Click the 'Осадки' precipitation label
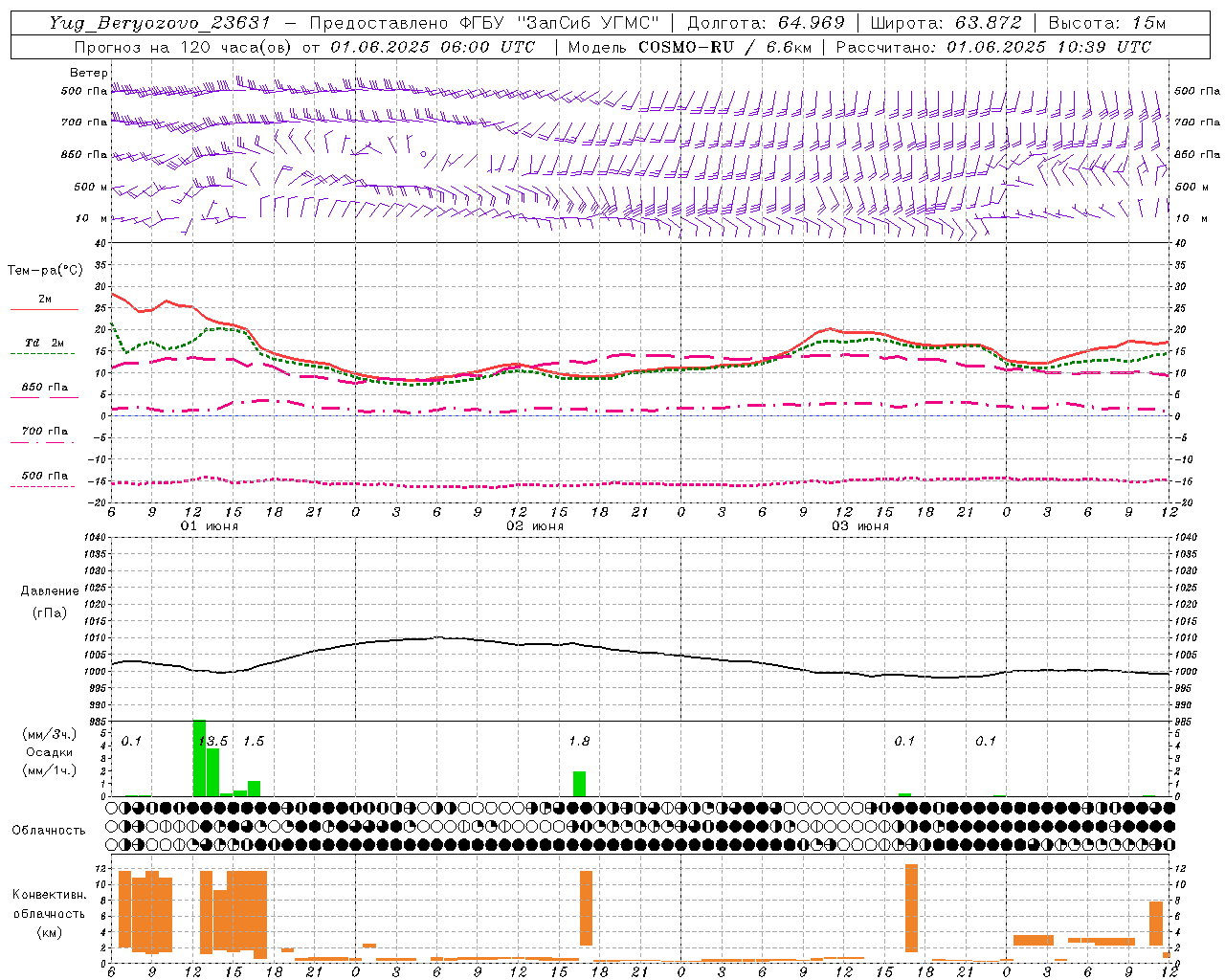Image resolution: width=1225 pixels, height=980 pixels. [49, 752]
